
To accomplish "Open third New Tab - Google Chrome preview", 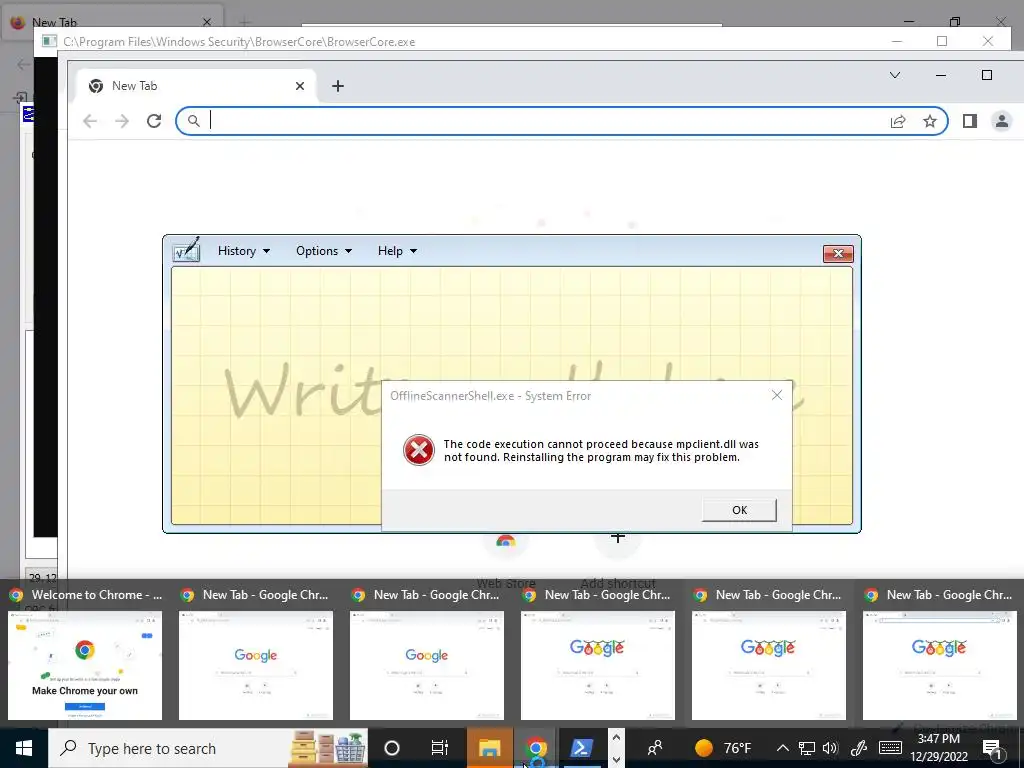I will (598, 654).
